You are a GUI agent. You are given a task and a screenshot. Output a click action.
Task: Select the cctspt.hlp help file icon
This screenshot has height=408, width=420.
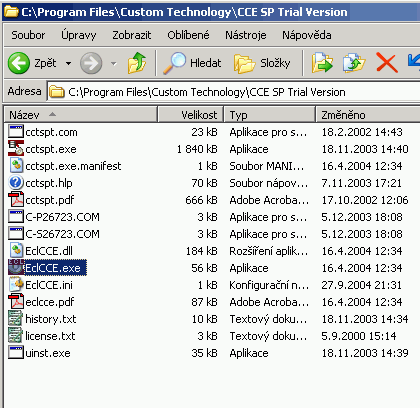click(x=16, y=183)
